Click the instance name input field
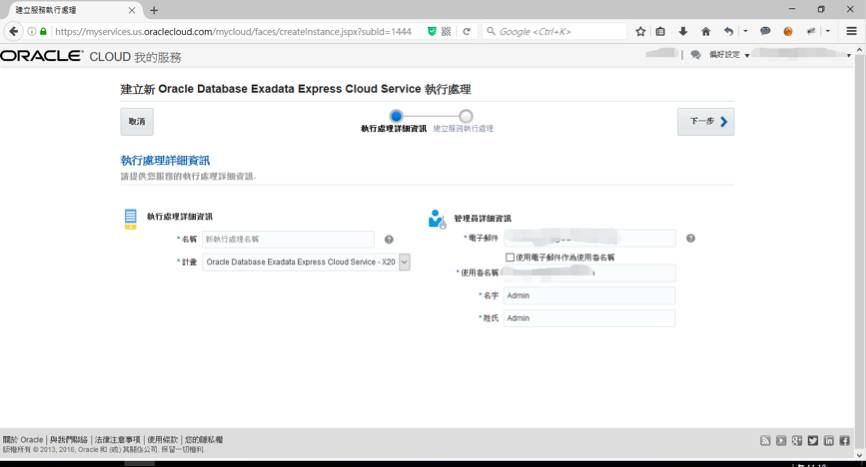 288,240
